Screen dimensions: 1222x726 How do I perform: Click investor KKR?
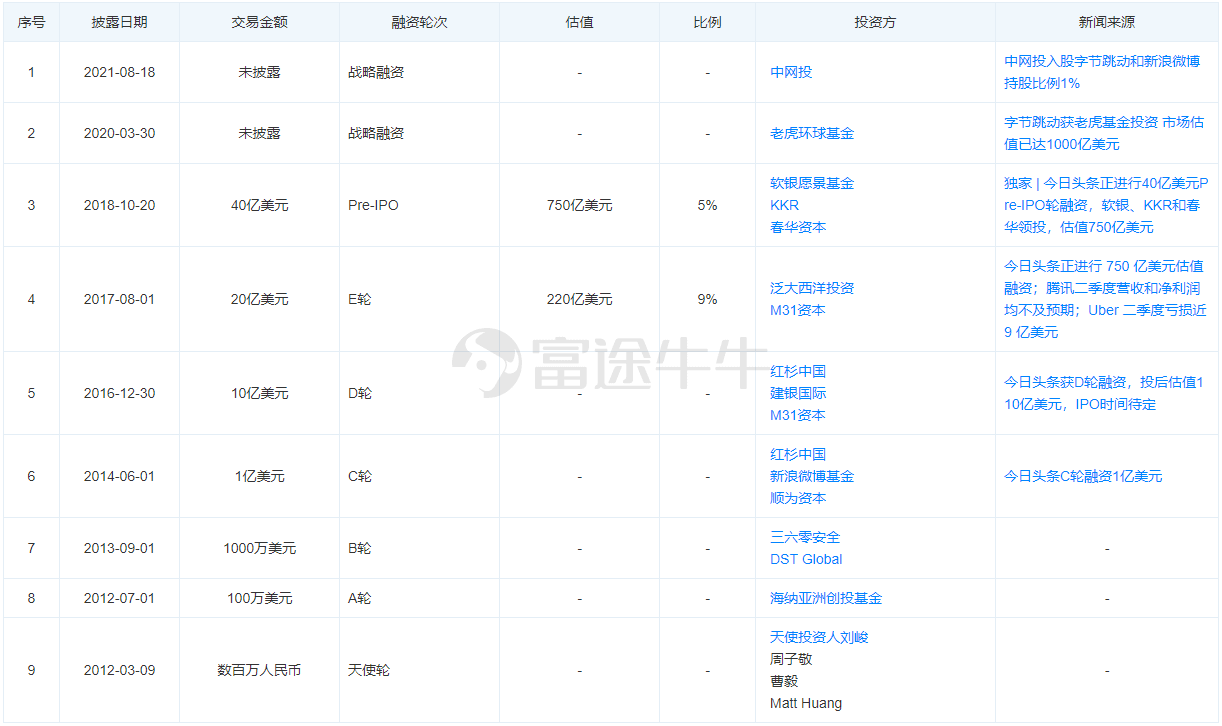[x=785, y=205]
